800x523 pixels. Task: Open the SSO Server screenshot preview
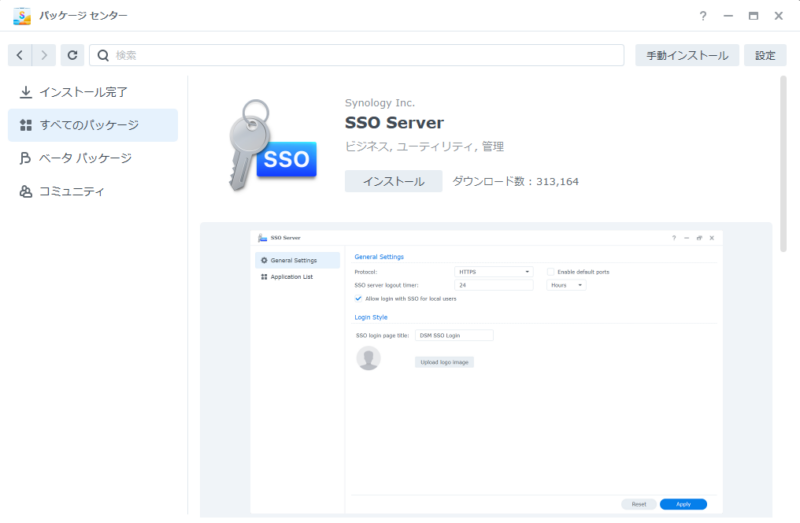(x=486, y=371)
